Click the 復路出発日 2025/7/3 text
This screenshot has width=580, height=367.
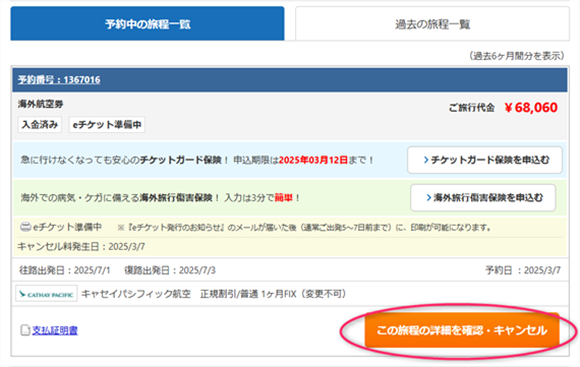pyautogui.click(x=170, y=270)
